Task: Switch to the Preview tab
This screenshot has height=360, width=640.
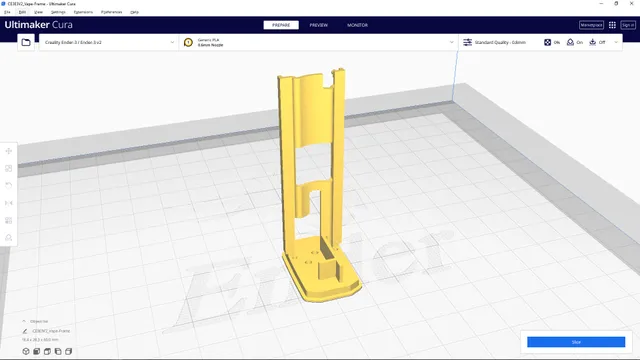Action: pos(318,25)
